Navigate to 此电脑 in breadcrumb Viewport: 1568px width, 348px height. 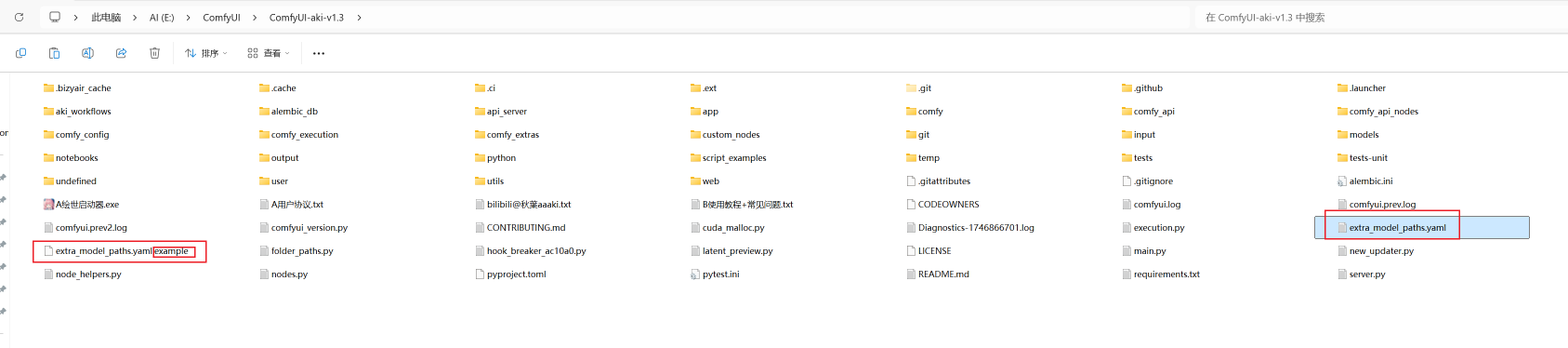106,17
